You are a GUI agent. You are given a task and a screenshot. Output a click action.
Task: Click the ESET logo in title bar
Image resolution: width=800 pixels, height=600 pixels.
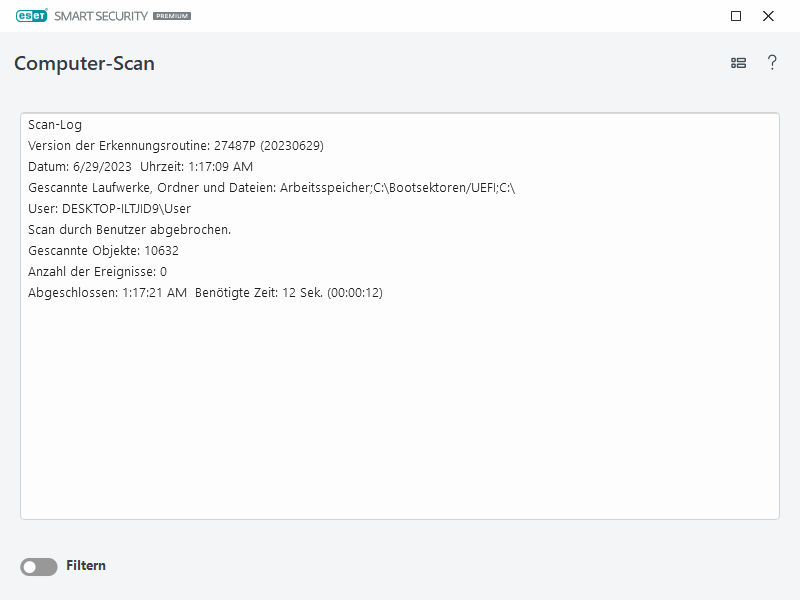tap(31, 16)
